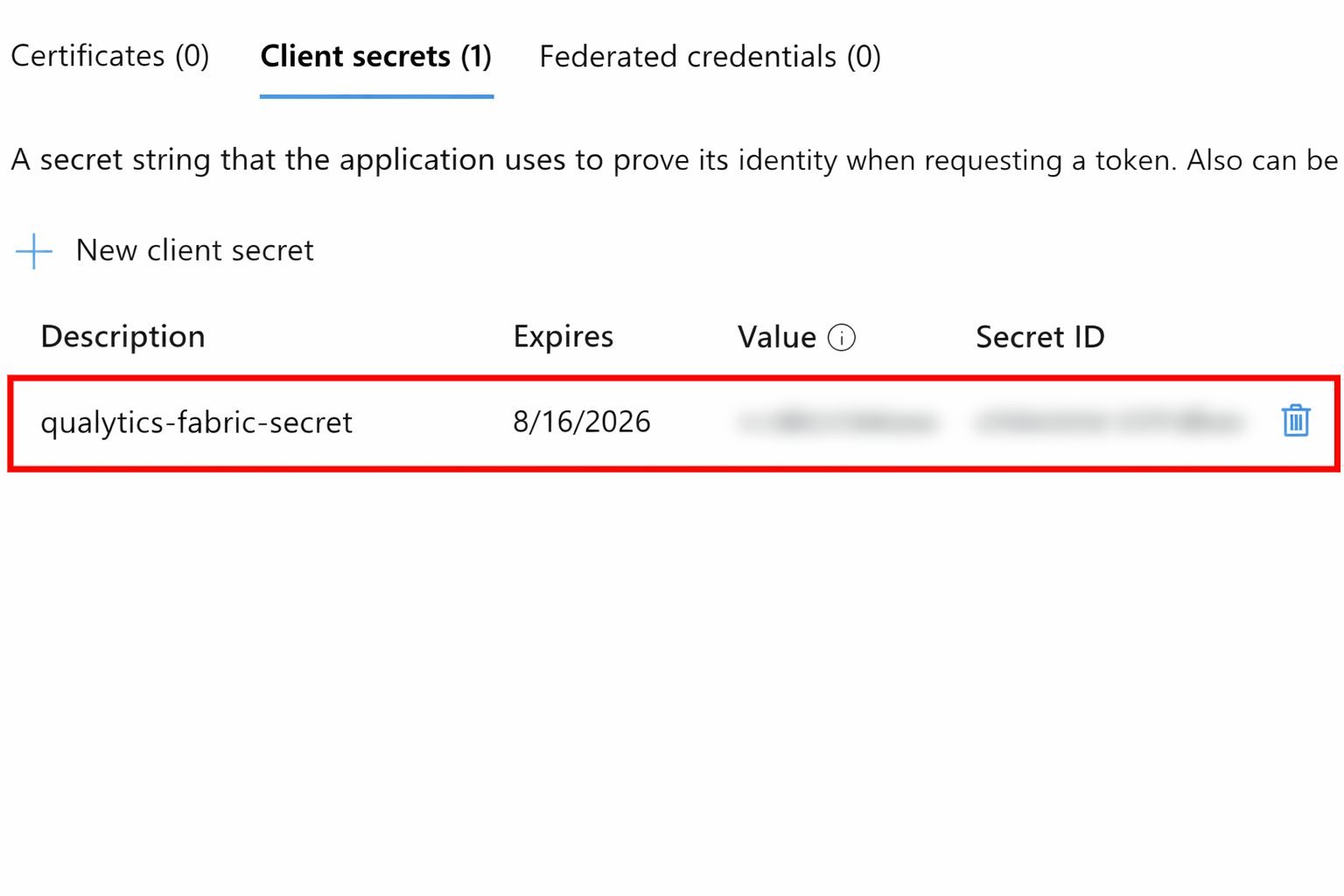
Task: Click the delete icon for the secret row
Action: point(1296,421)
